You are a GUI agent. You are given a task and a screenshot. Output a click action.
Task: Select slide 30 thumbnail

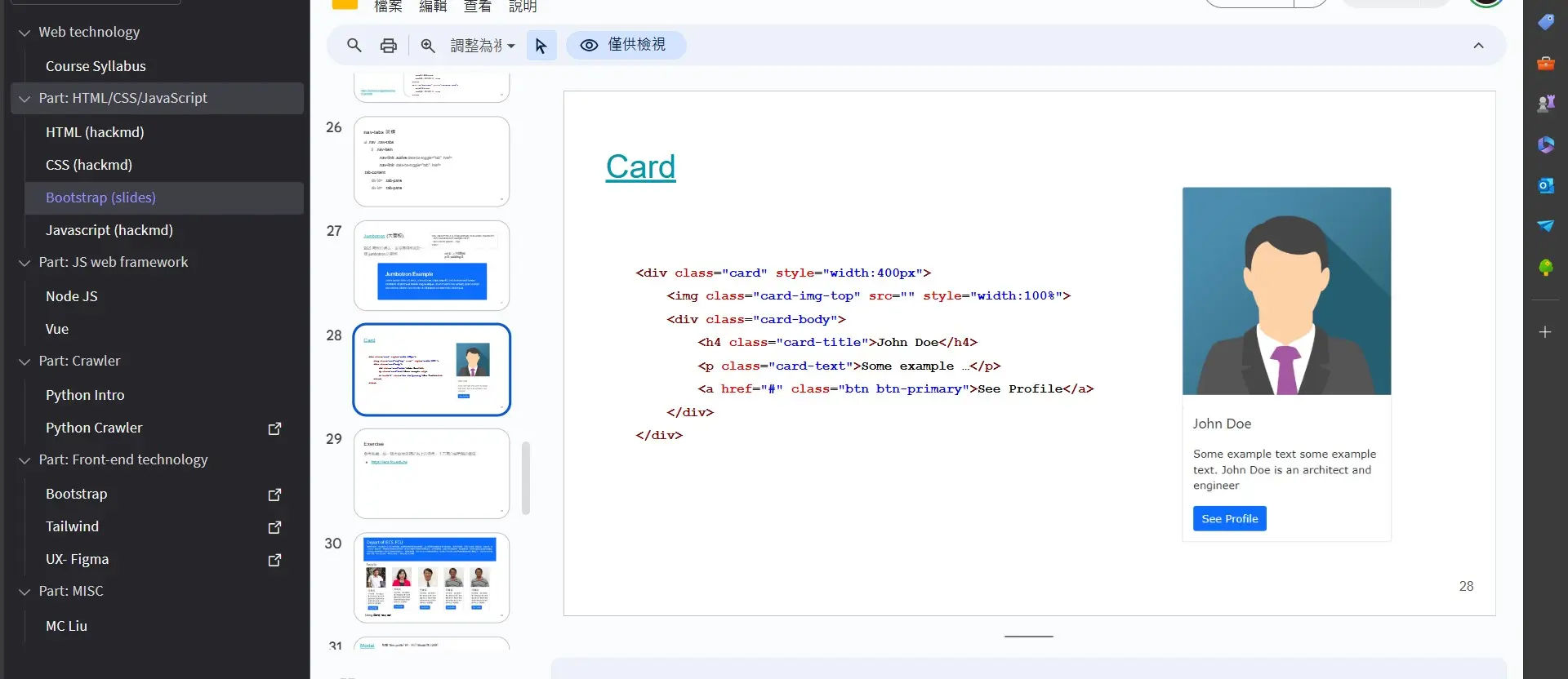point(431,577)
